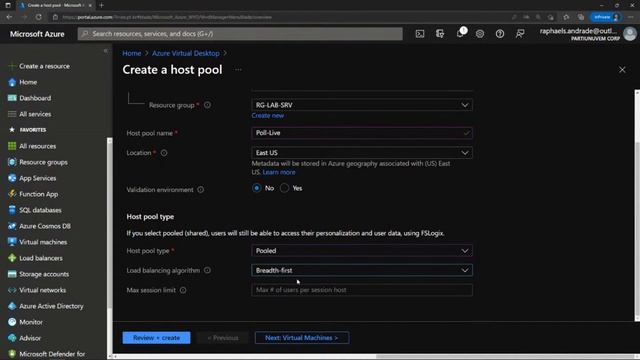Open Cloud Shell from the top bar
The height and width of the screenshot is (360, 640).
(420, 34)
